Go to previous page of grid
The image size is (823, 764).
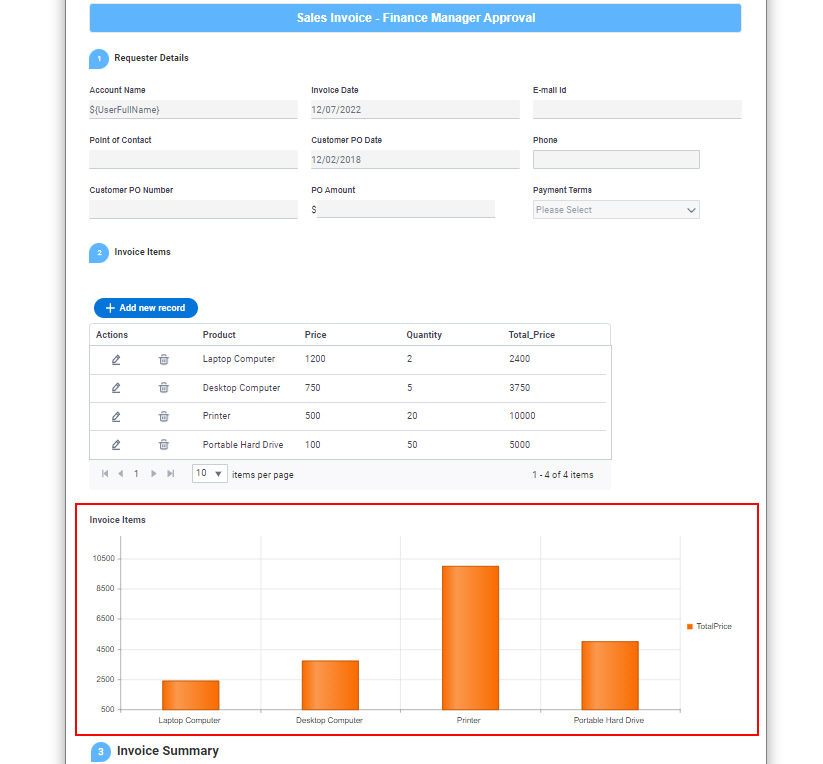click(121, 474)
